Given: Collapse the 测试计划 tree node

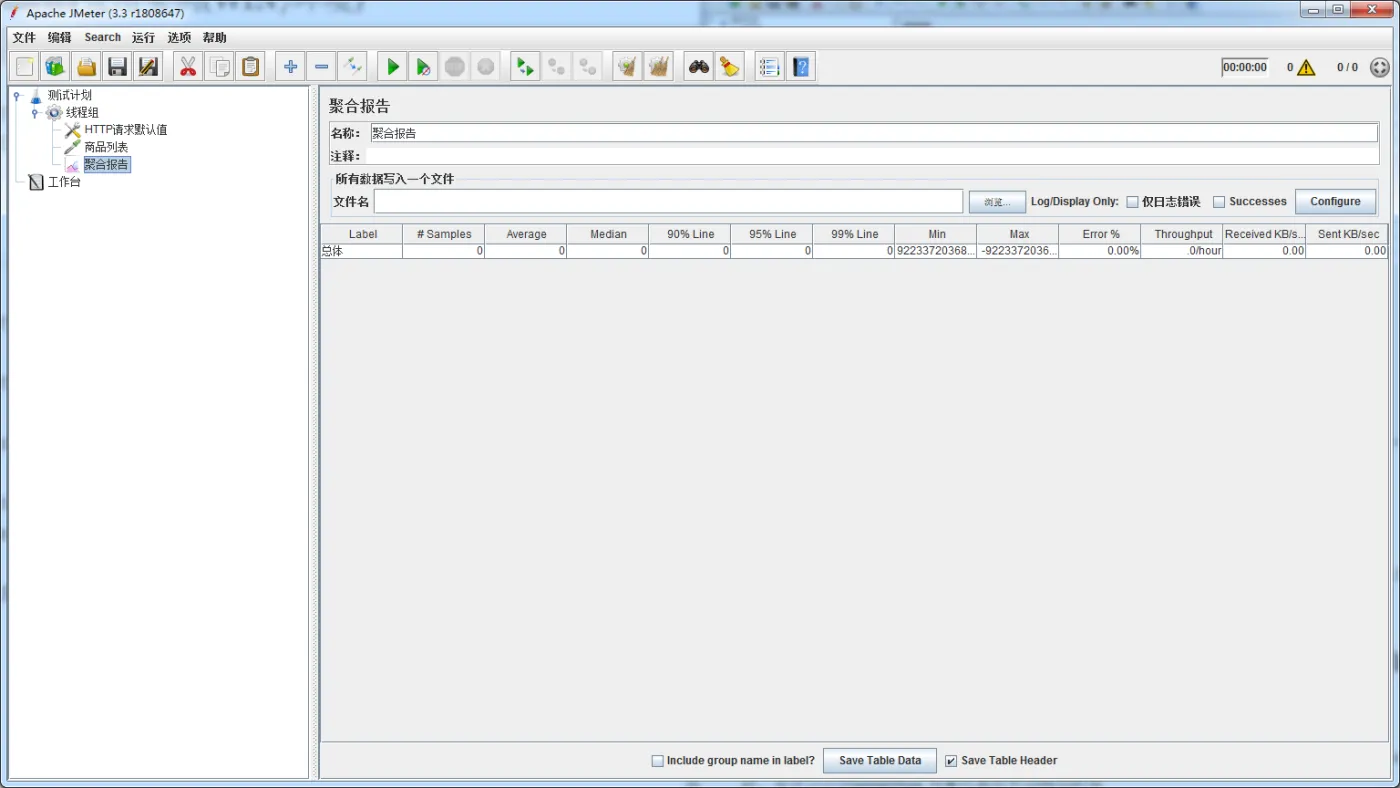Looking at the screenshot, I should click(17, 96).
